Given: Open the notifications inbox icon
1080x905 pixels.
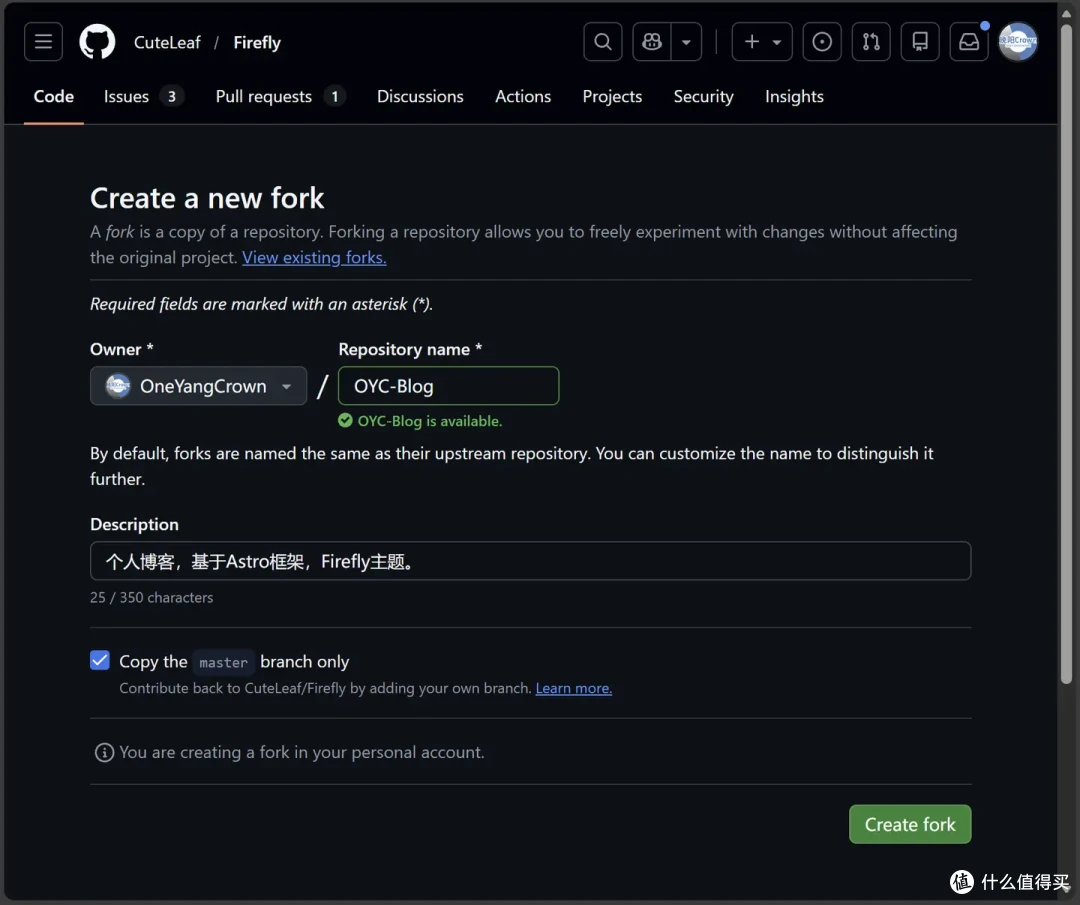Looking at the screenshot, I should 969,42.
